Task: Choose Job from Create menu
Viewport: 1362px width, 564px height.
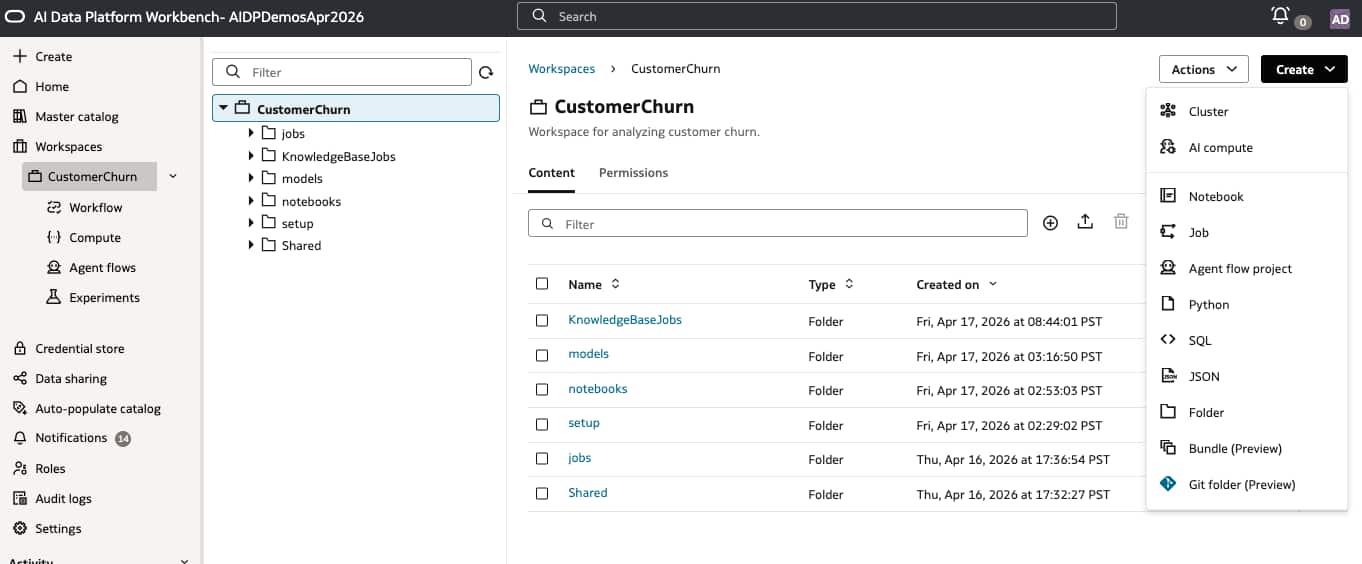Action: 1247,232
